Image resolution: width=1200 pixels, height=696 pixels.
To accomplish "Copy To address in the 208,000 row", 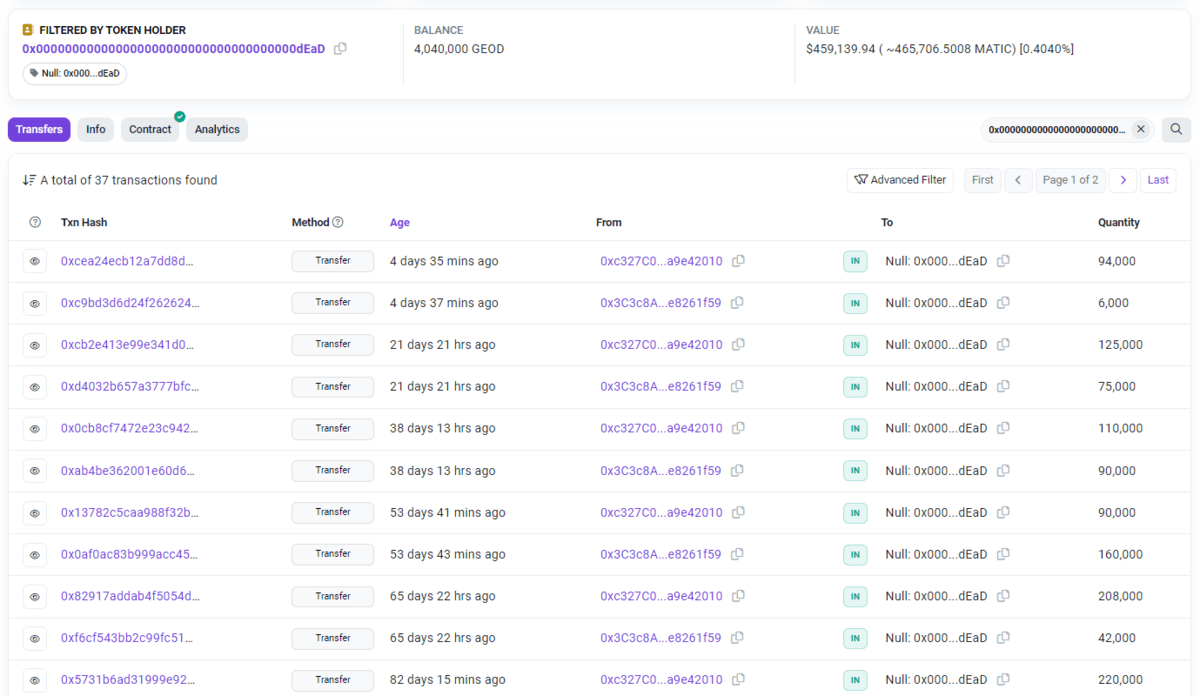I will [1003, 597].
